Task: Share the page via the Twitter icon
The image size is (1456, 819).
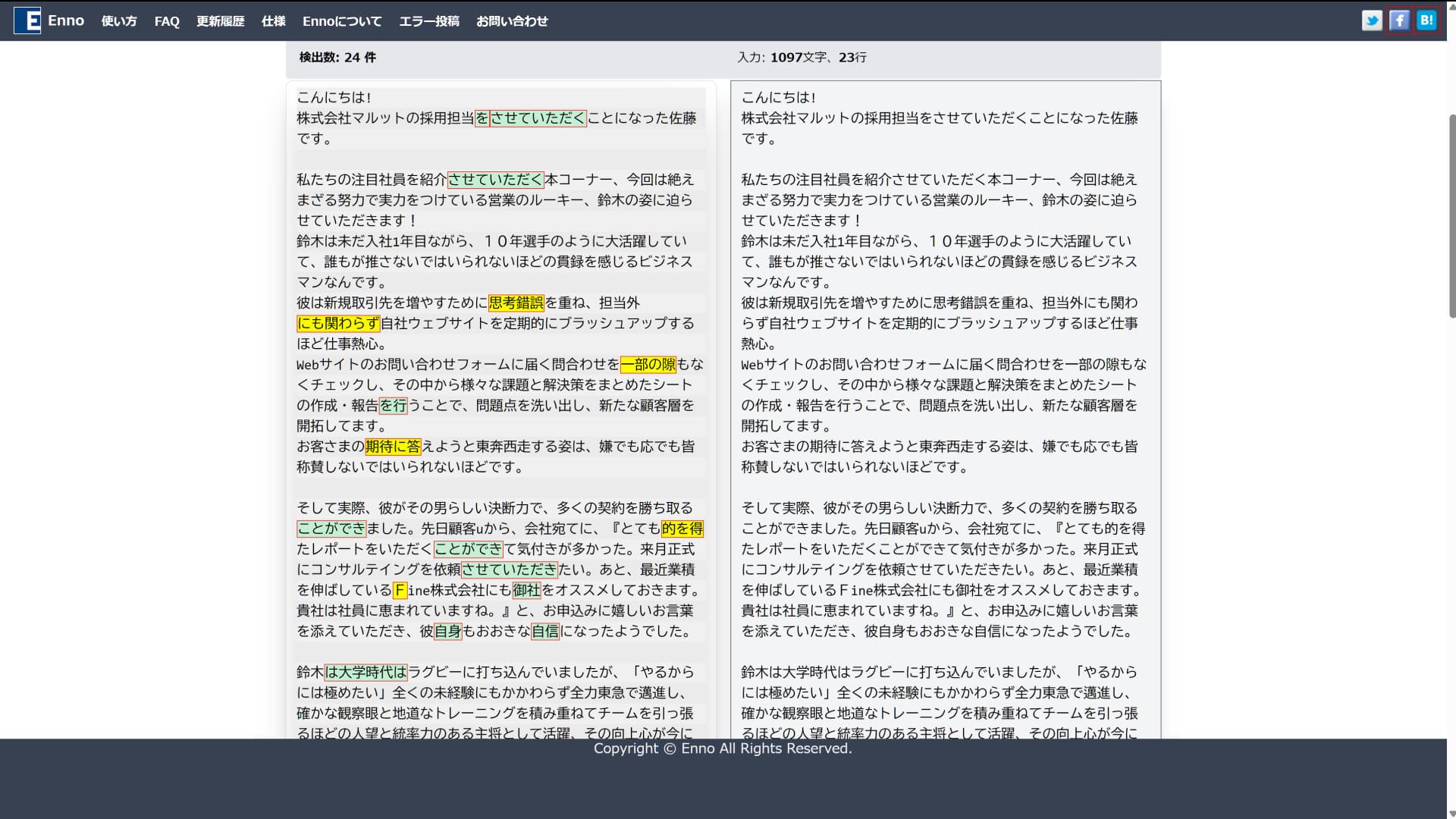Action: pos(1371,20)
